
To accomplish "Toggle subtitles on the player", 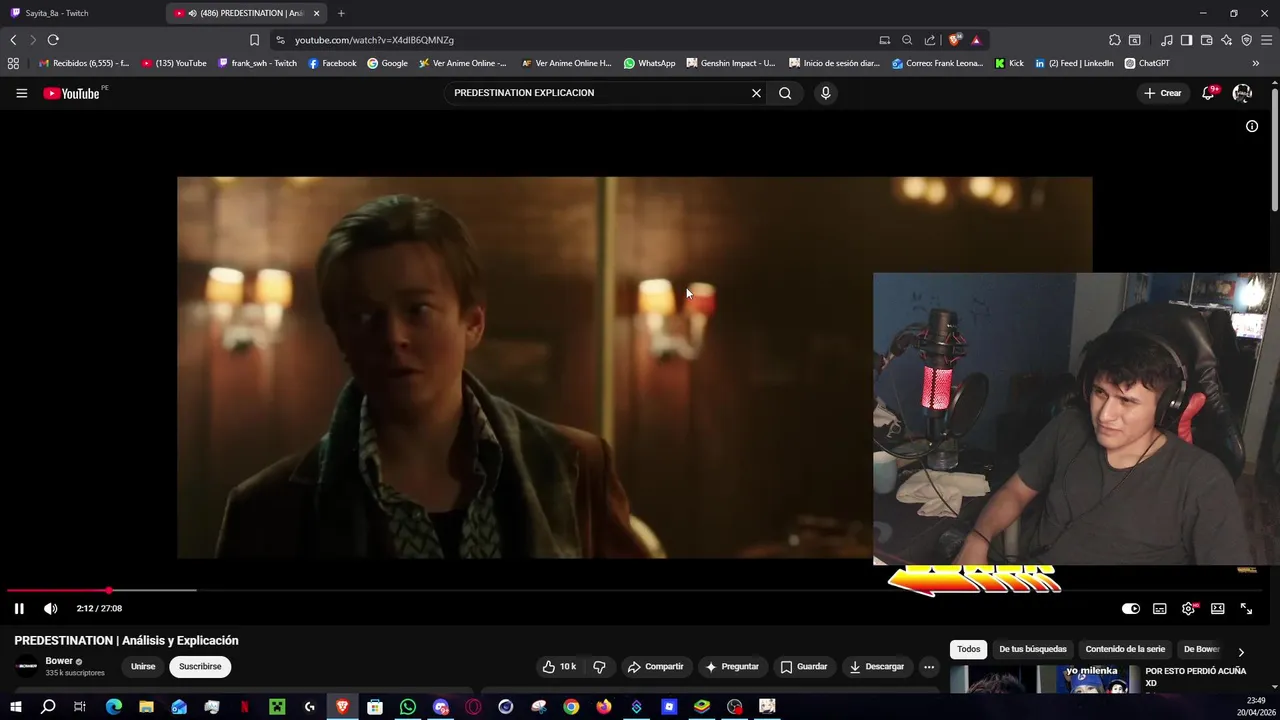I will [1159, 608].
